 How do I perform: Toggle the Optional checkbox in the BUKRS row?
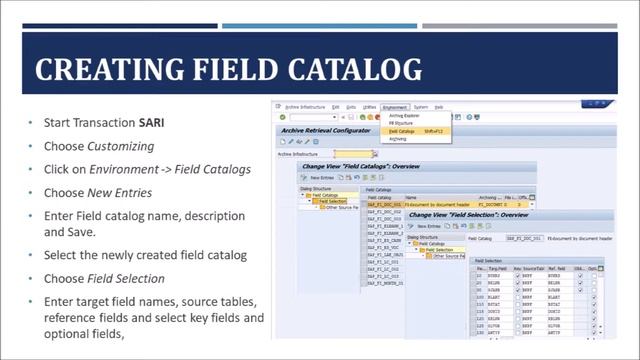(x=594, y=276)
